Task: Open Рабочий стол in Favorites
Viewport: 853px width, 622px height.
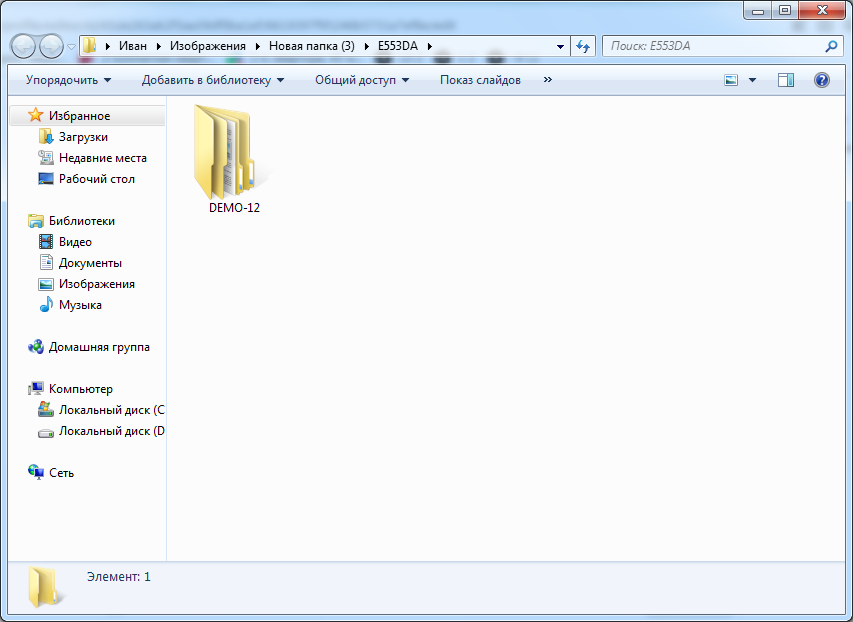Action: tap(97, 179)
